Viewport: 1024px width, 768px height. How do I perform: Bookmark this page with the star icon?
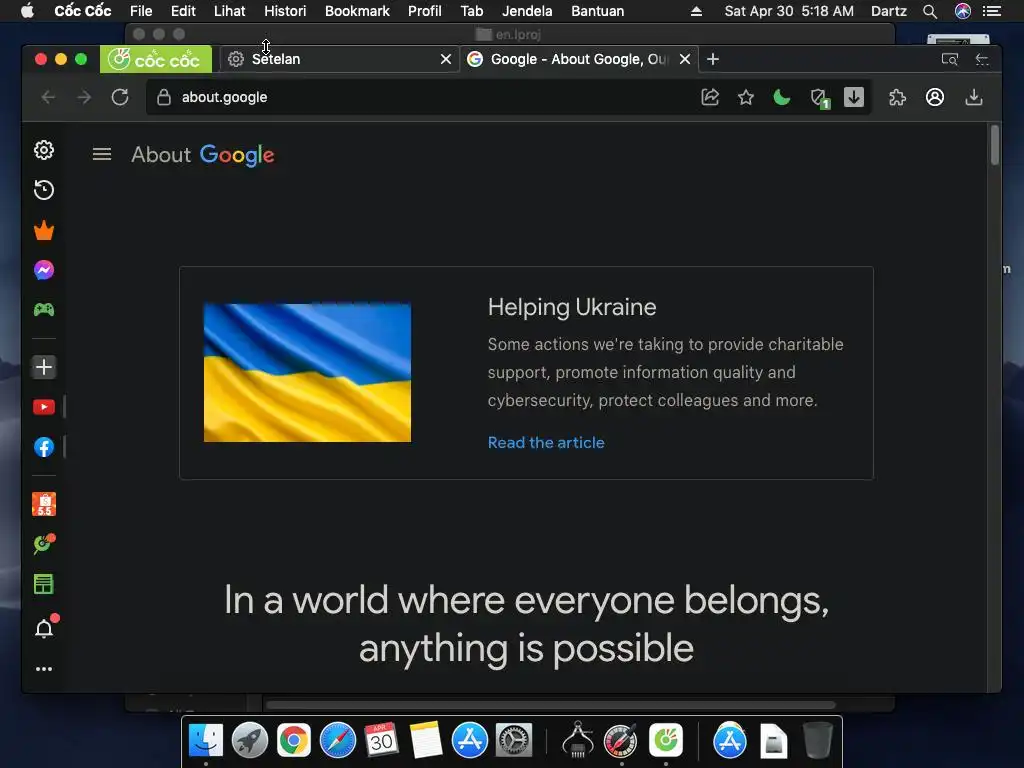click(746, 97)
